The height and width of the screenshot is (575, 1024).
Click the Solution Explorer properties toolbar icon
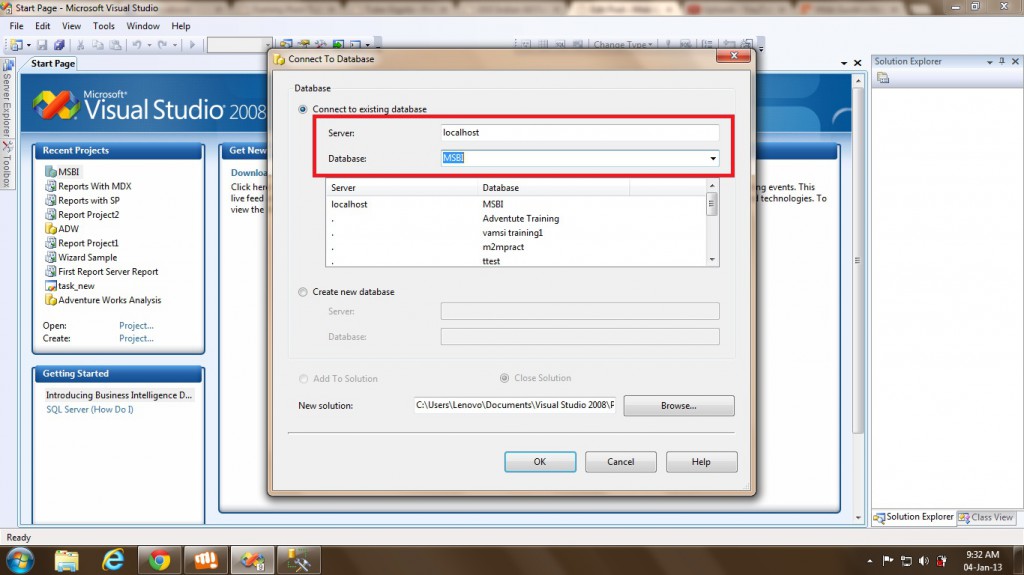pos(884,78)
